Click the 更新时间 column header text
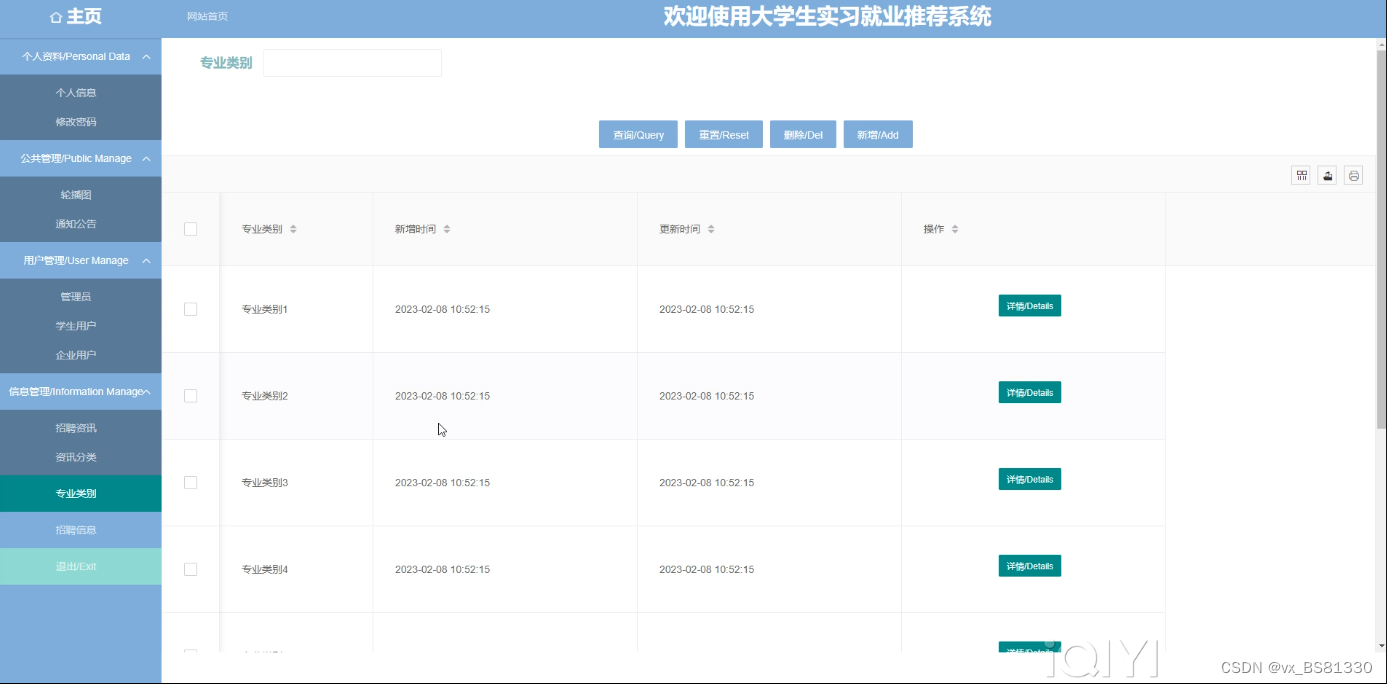The height and width of the screenshot is (684, 1387). tap(679, 229)
